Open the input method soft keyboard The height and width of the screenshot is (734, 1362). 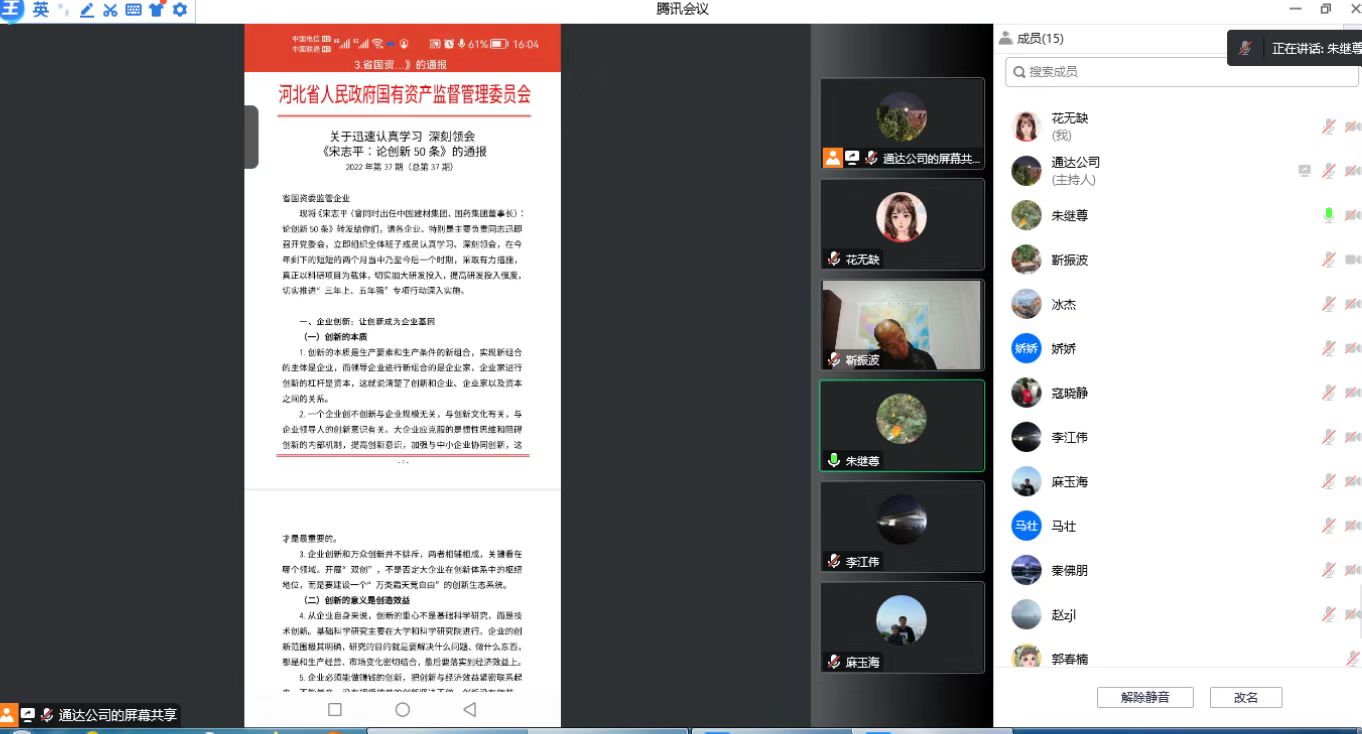[133, 10]
